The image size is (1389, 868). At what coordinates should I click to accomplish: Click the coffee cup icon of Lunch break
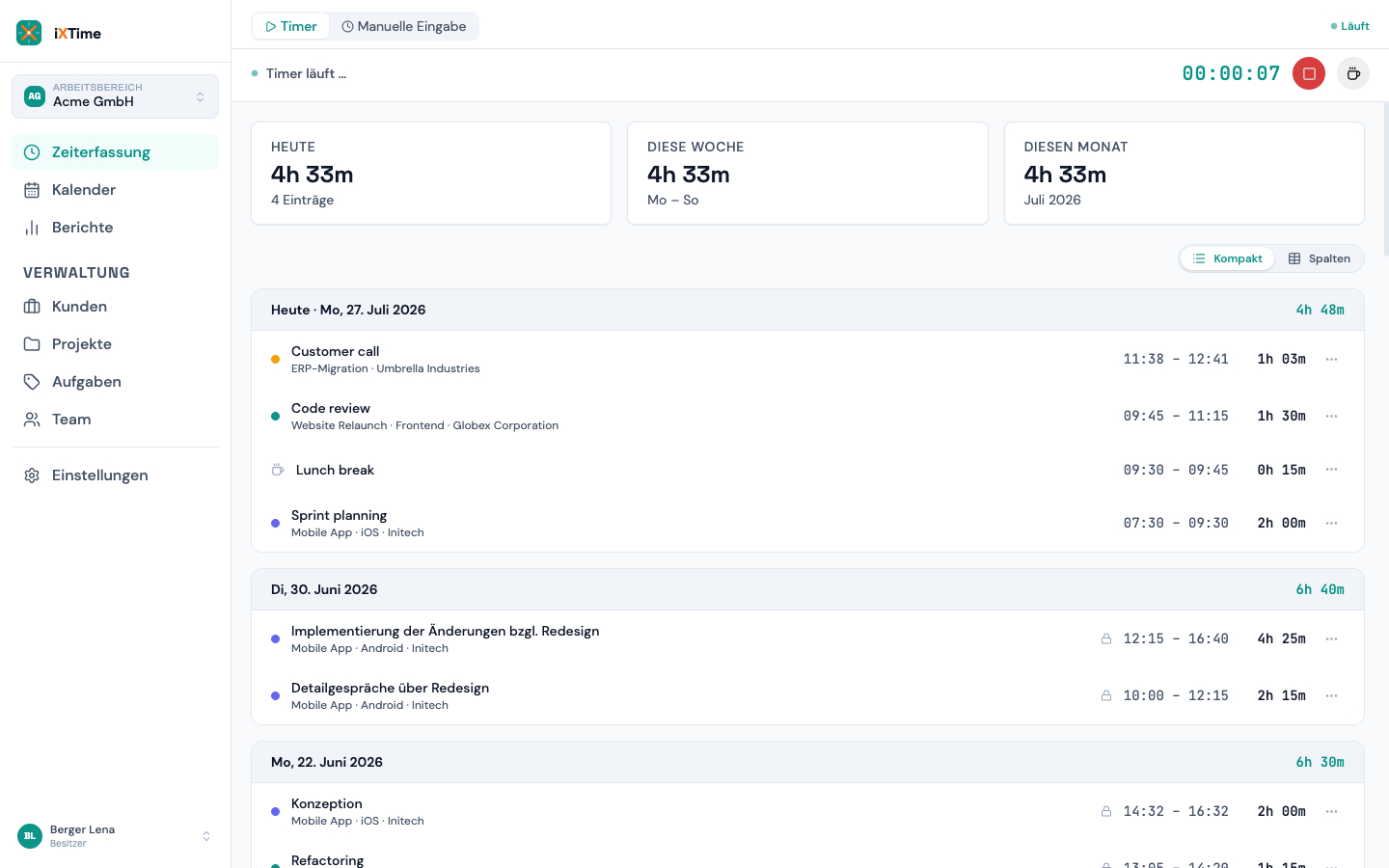click(x=278, y=470)
